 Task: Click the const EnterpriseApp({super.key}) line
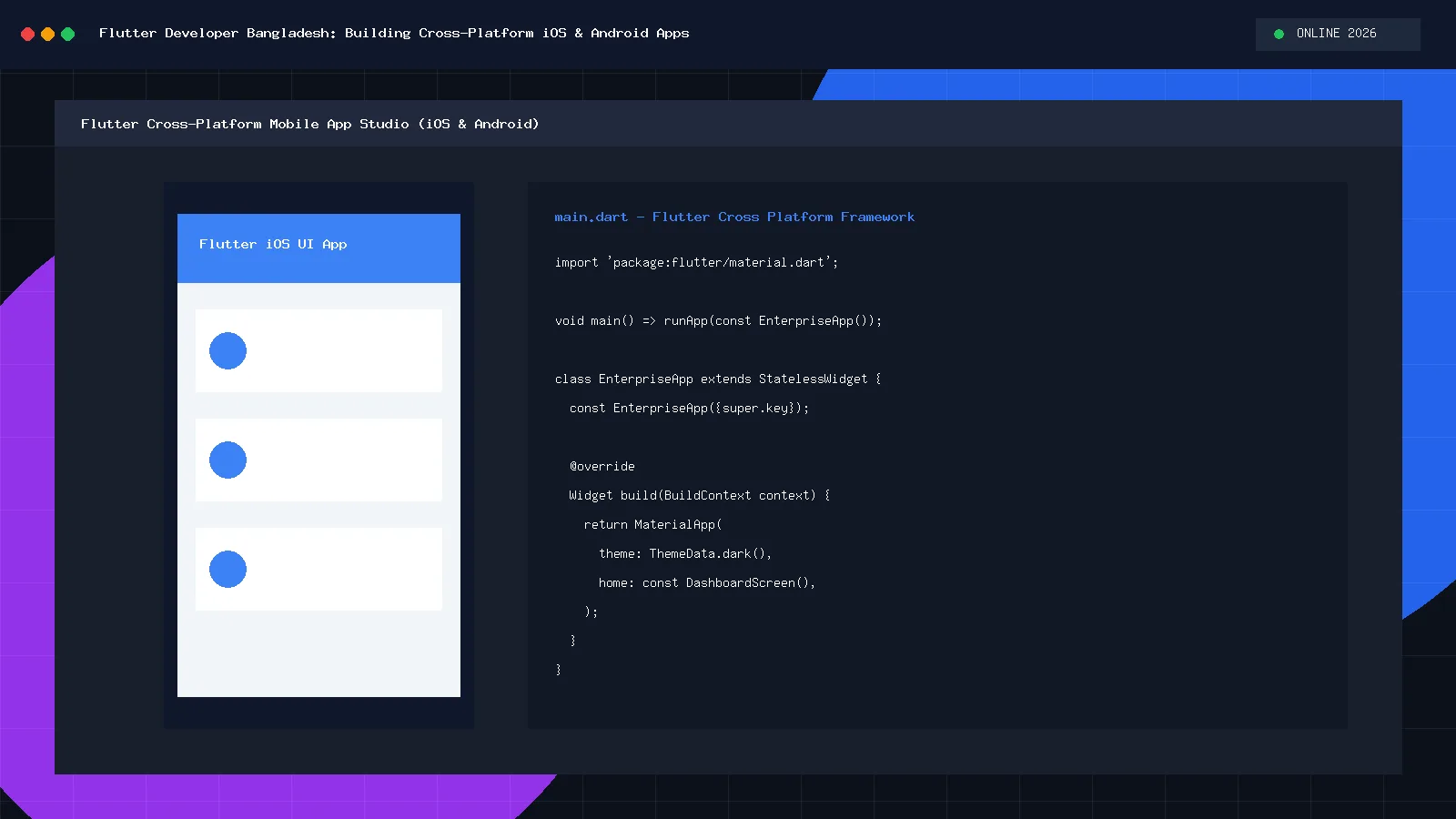pos(689,408)
